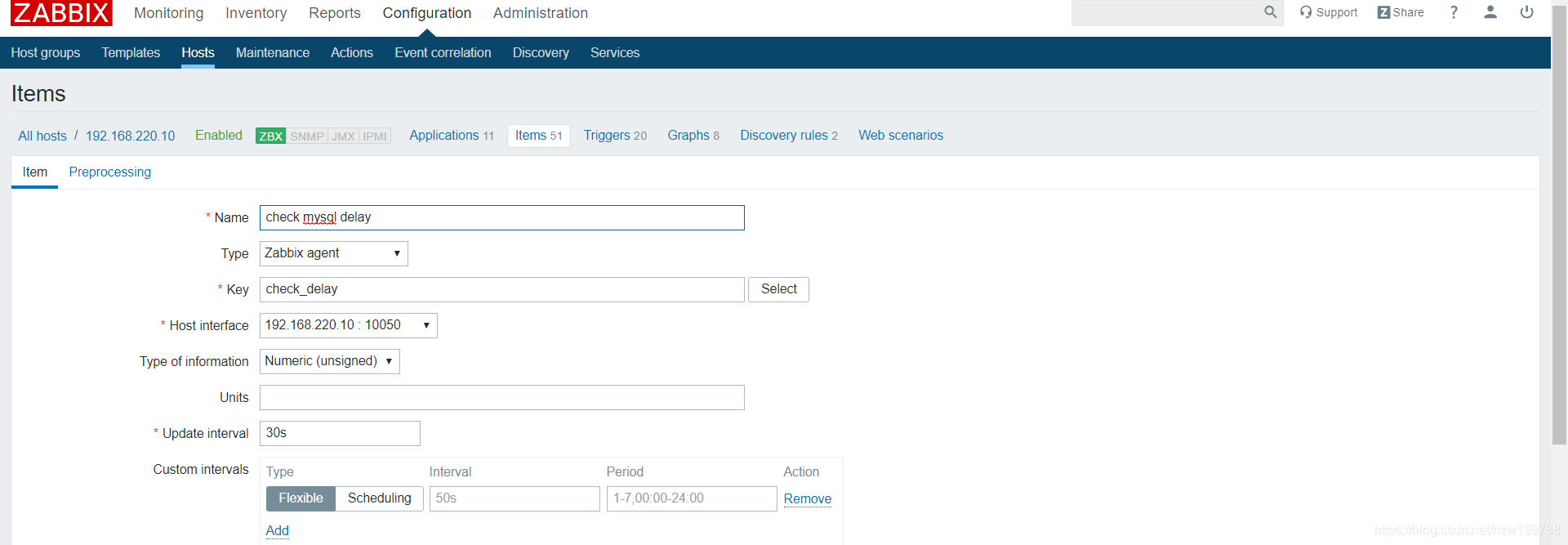Click the Period 1-7,00:00-24:00 field
The width and height of the screenshot is (1568, 545).
point(692,498)
